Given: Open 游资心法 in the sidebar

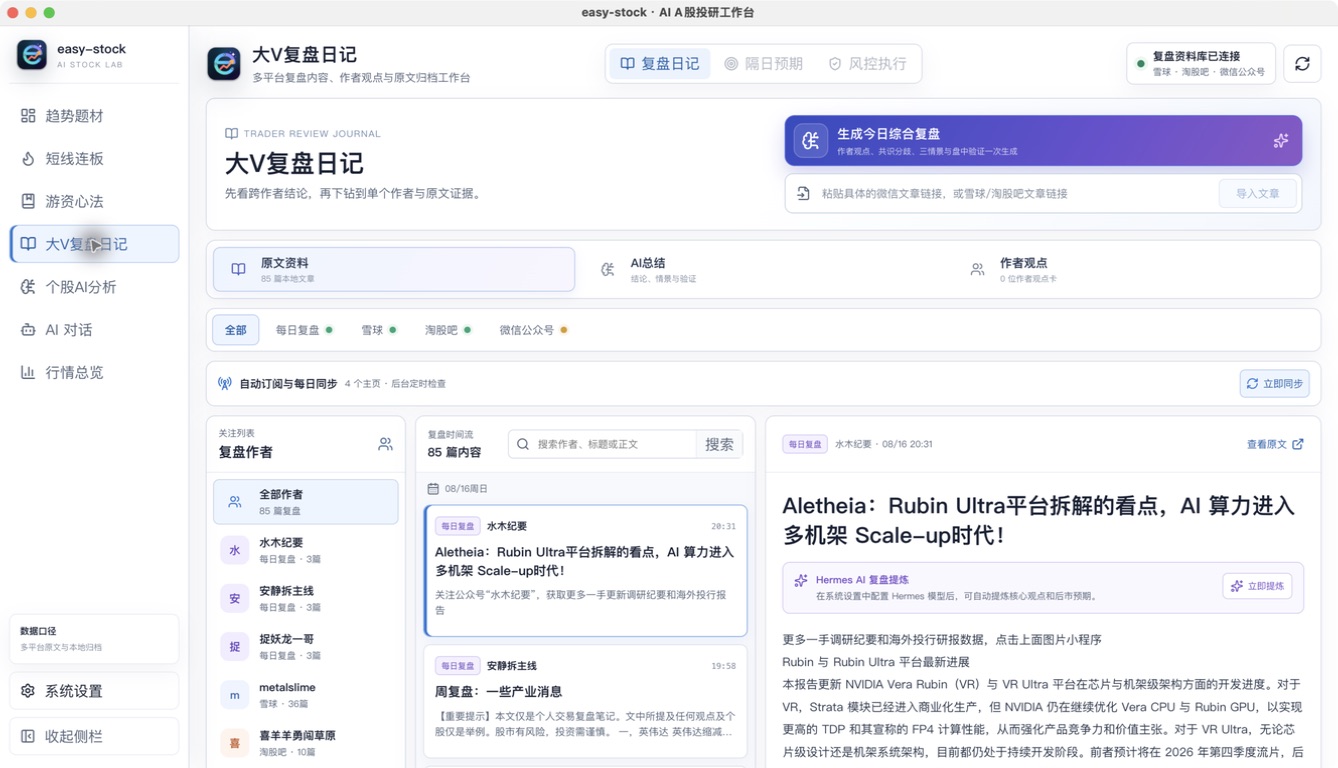Looking at the screenshot, I should [x=94, y=201].
